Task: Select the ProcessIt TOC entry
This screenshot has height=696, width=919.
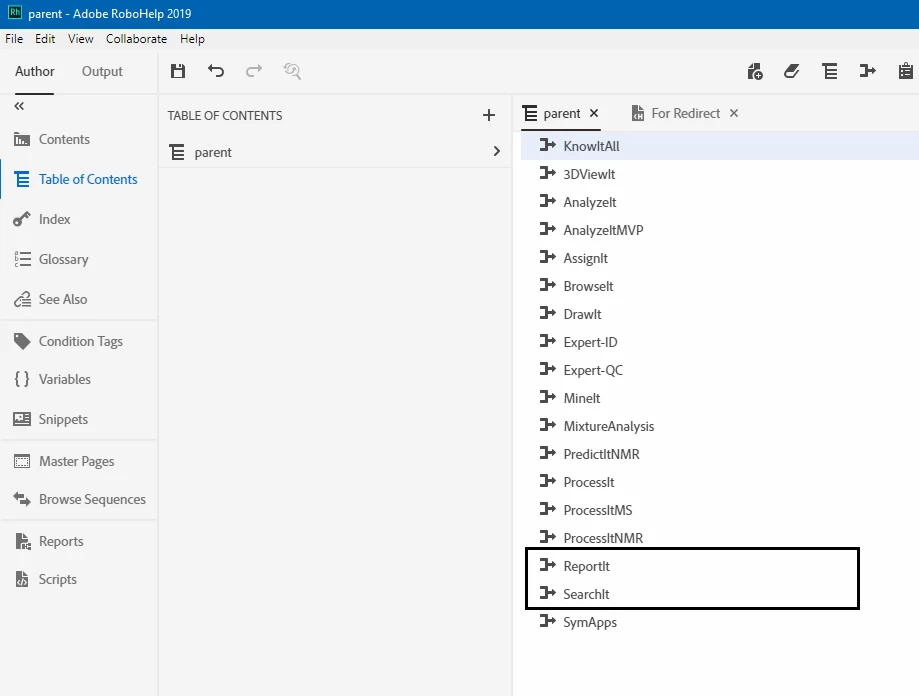Action: [720, 482]
